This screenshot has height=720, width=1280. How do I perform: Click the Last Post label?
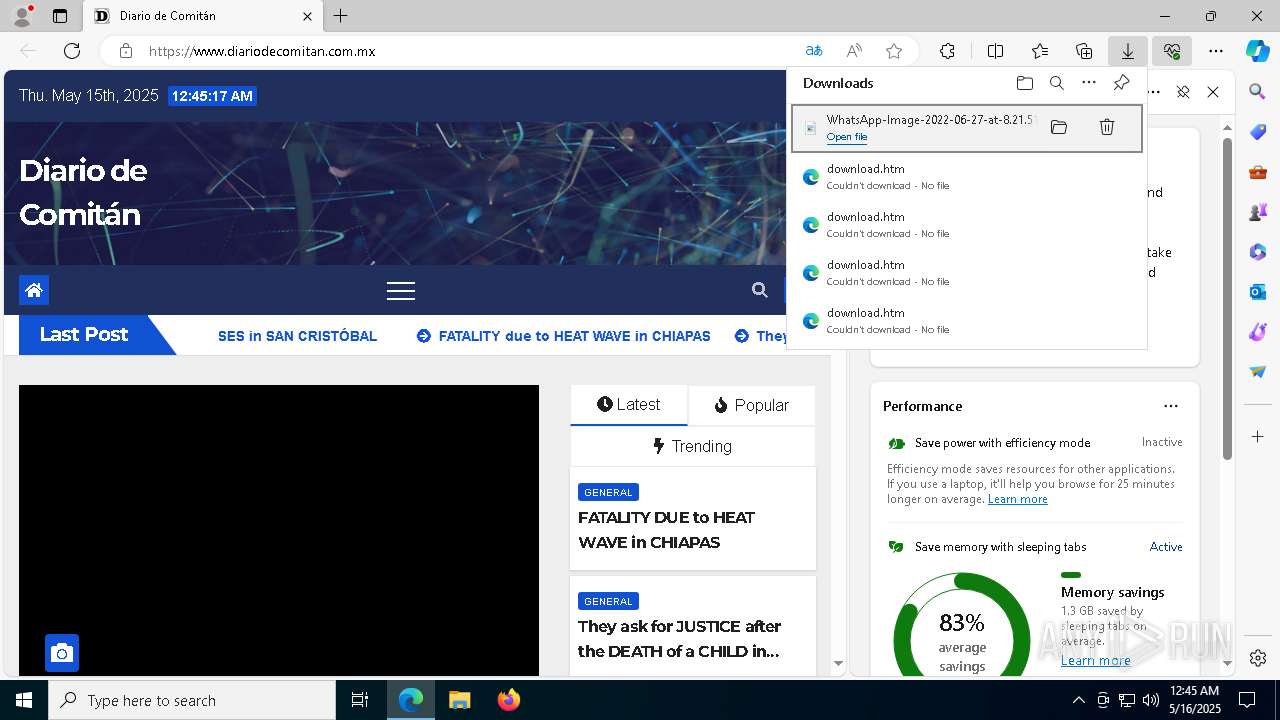pos(84,334)
